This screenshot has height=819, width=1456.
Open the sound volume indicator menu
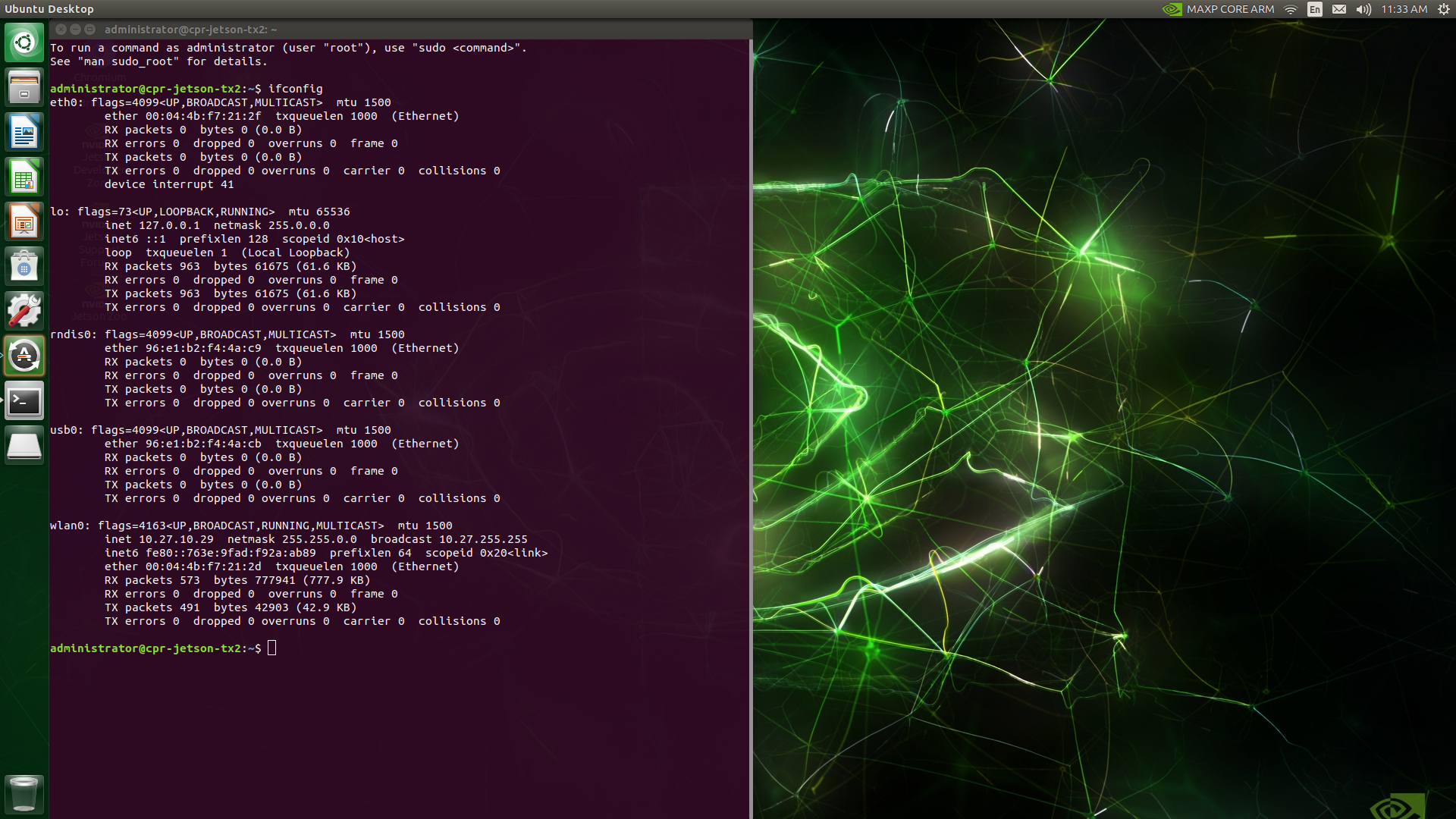(x=1363, y=9)
